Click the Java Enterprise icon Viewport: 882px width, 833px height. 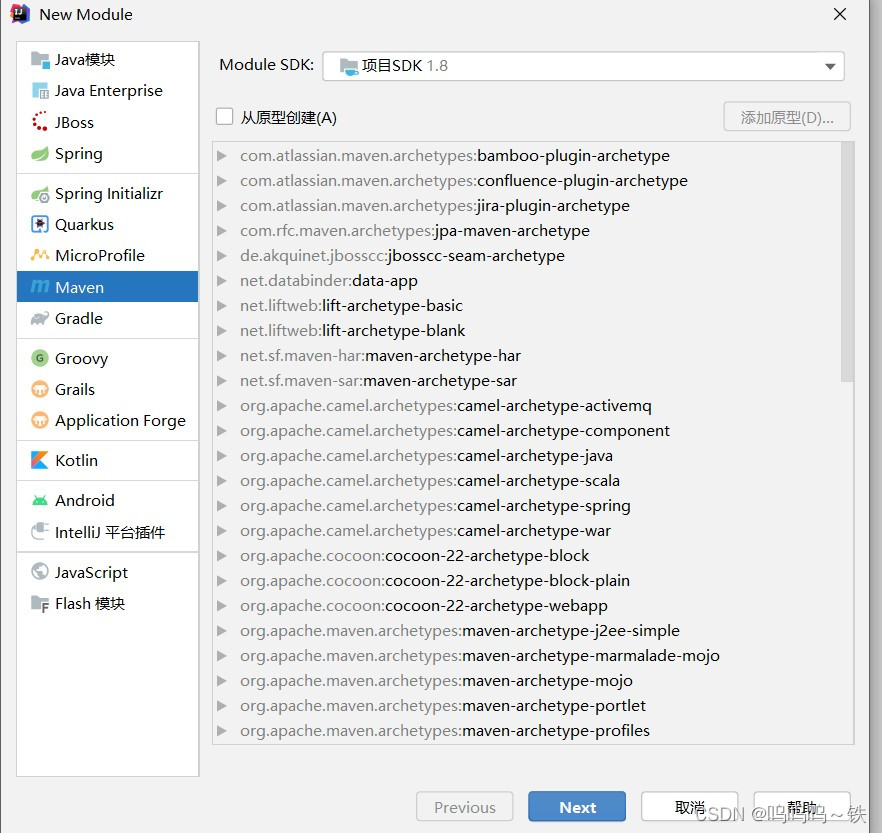40,91
